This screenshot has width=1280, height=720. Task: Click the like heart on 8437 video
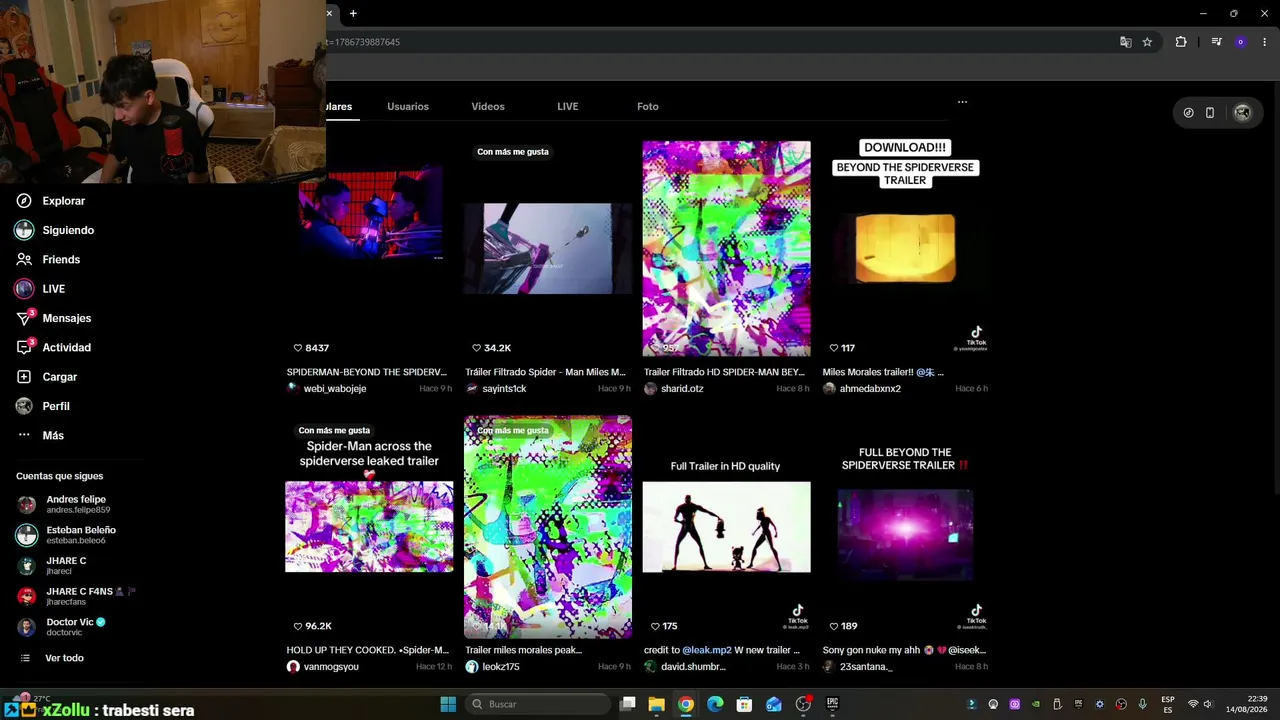pyautogui.click(x=298, y=348)
